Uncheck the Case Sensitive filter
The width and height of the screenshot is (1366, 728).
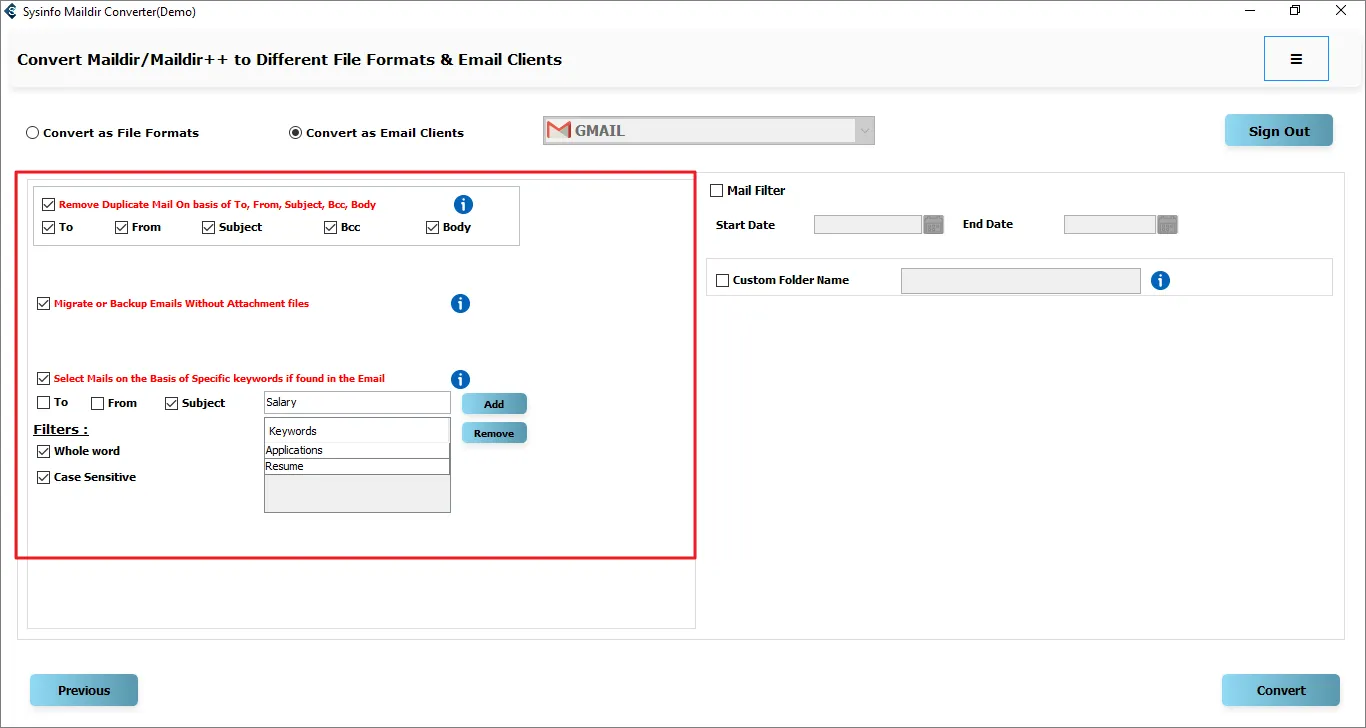[44, 478]
